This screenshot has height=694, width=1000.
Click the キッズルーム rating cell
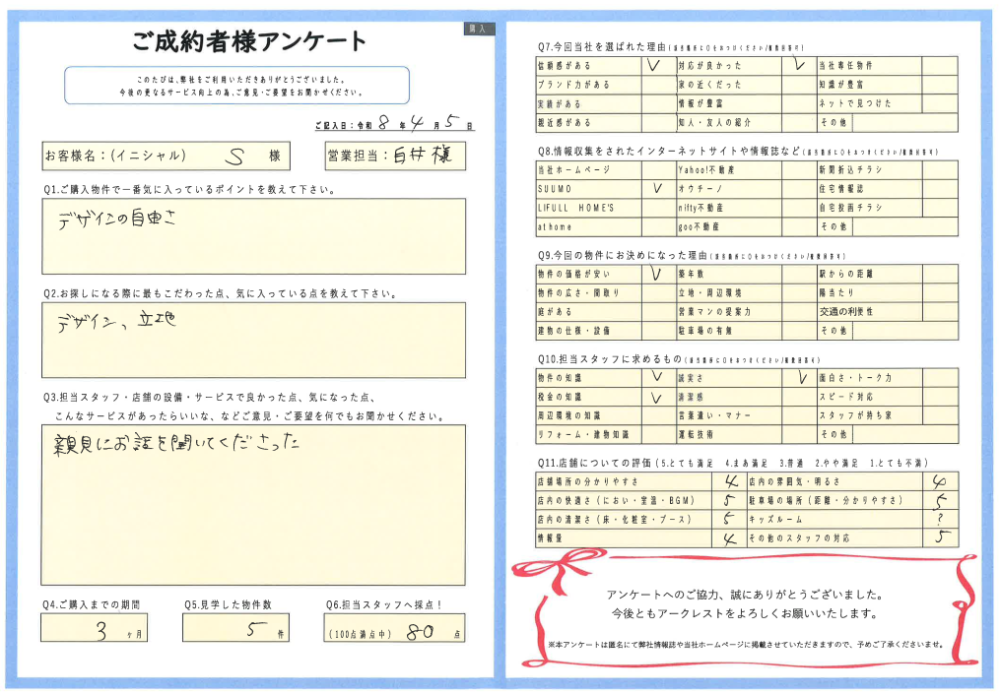point(939,519)
